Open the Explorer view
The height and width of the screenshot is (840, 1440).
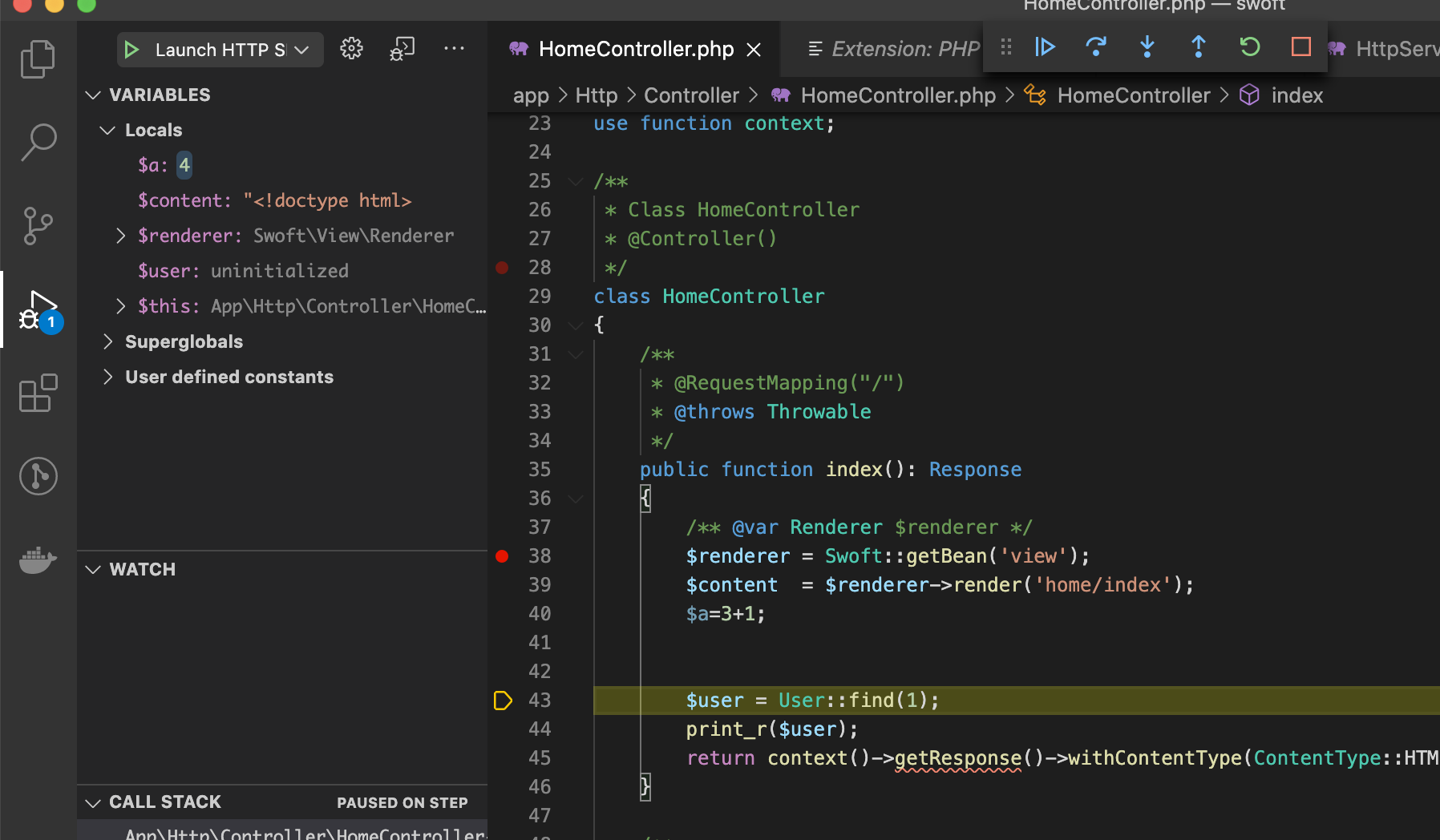click(x=38, y=59)
